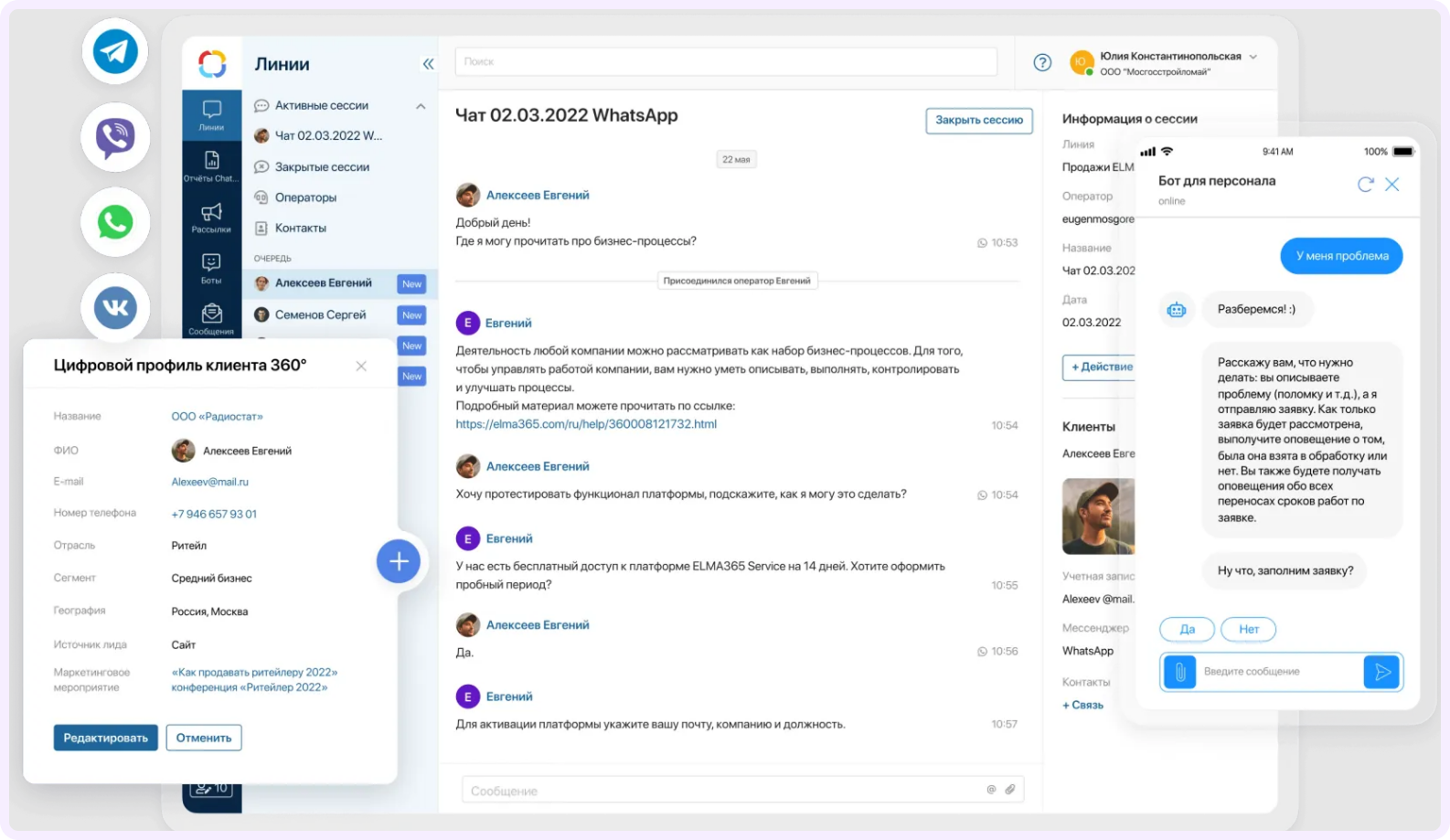
Task: Click the Viber messenger icon
Action: point(115,137)
